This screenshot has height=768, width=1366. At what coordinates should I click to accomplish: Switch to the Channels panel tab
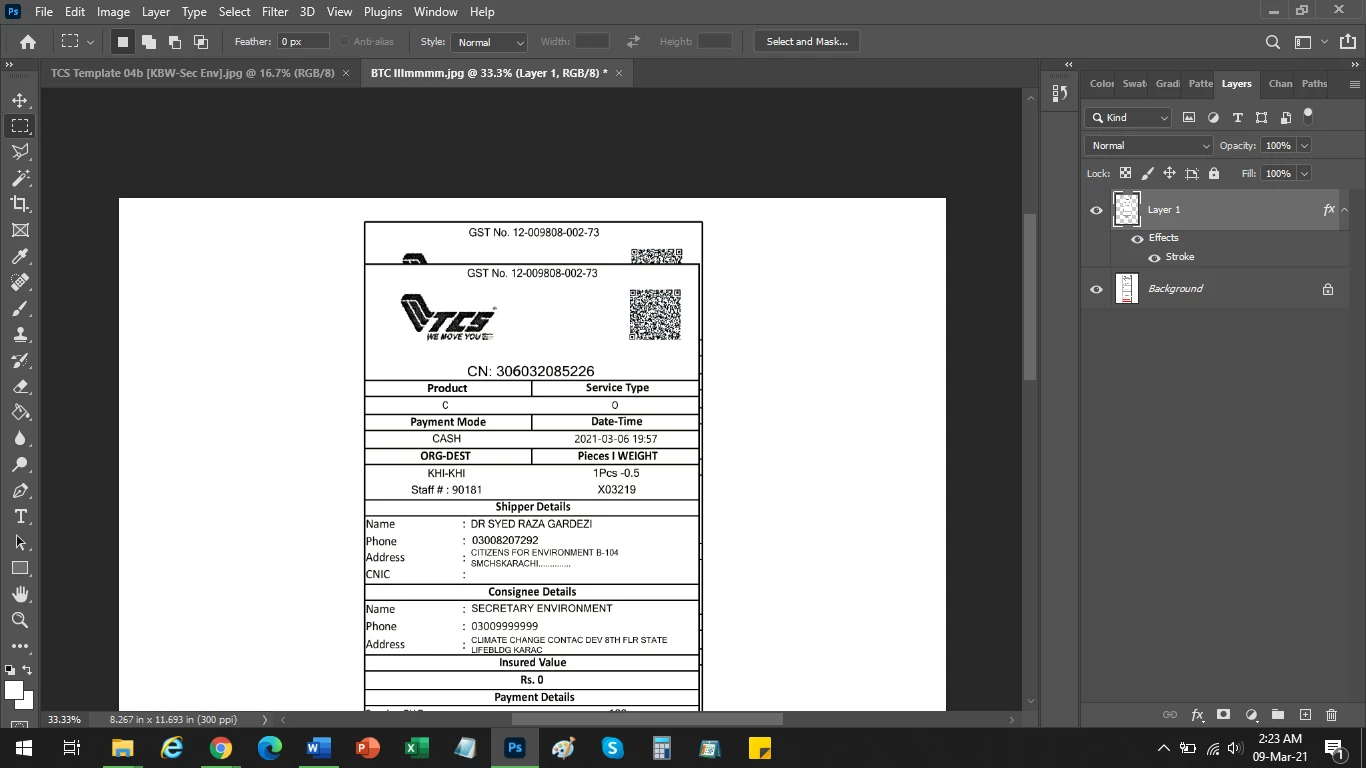[x=1280, y=84]
